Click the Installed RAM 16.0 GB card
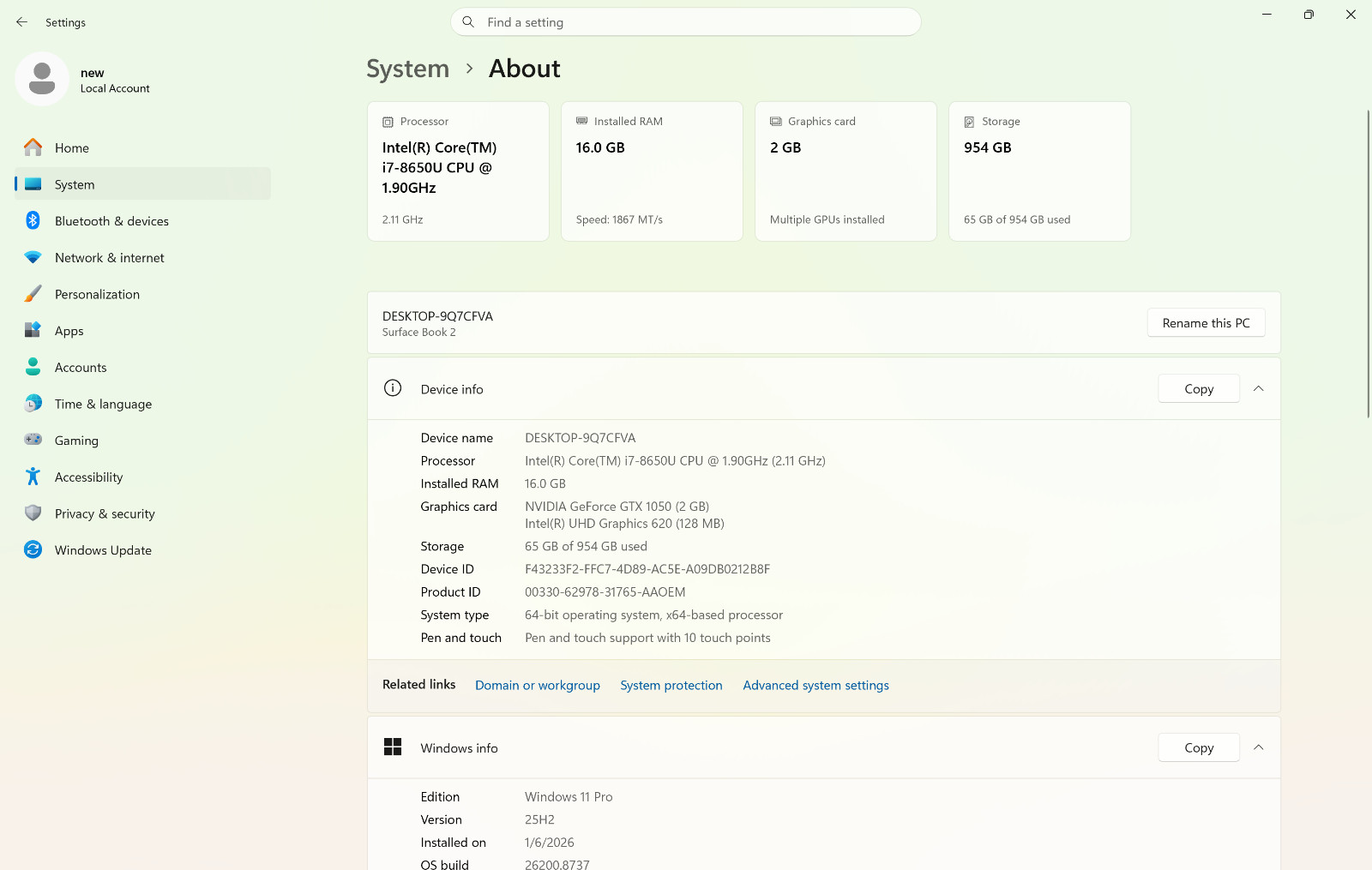Viewport: 1372px width, 870px height. [x=652, y=171]
